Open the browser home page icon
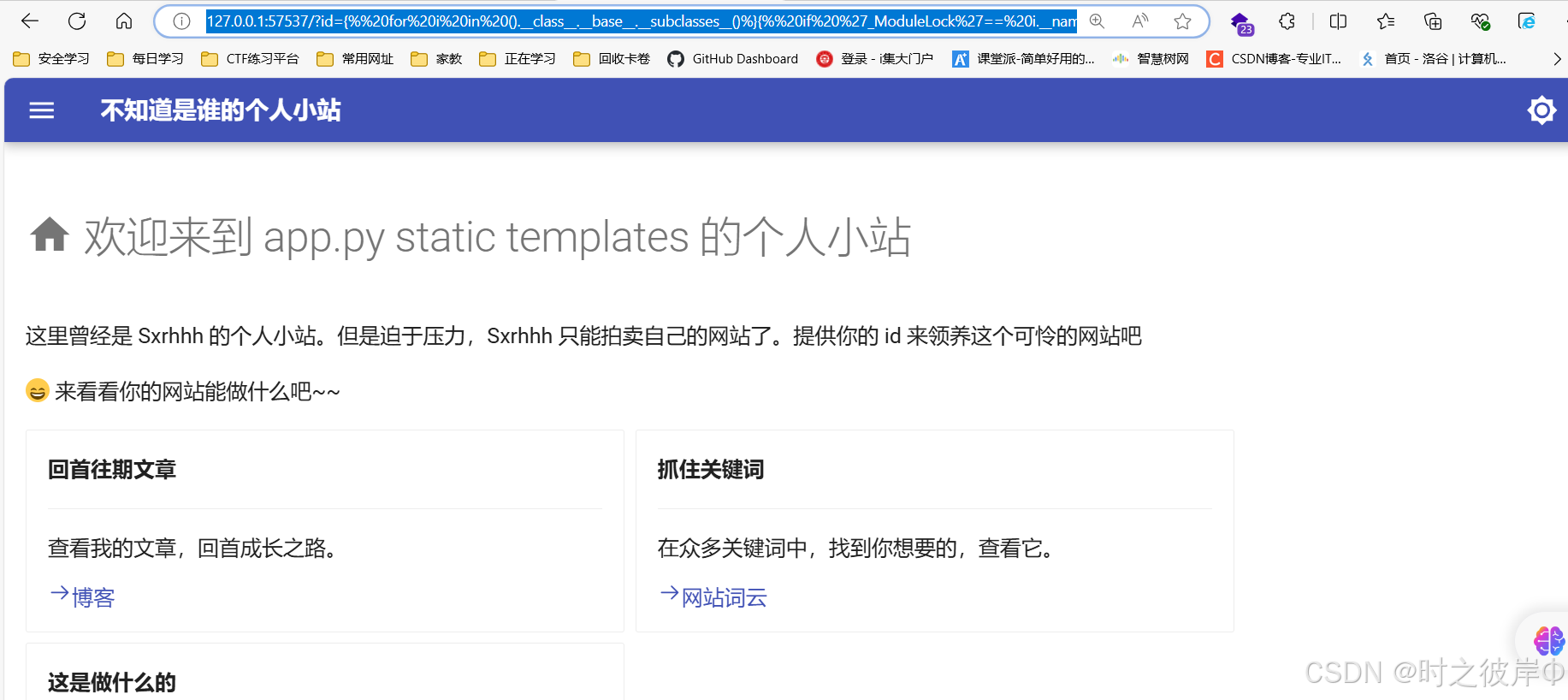Image resolution: width=1568 pixels, height=700 pixels. (x=124, y=21)
